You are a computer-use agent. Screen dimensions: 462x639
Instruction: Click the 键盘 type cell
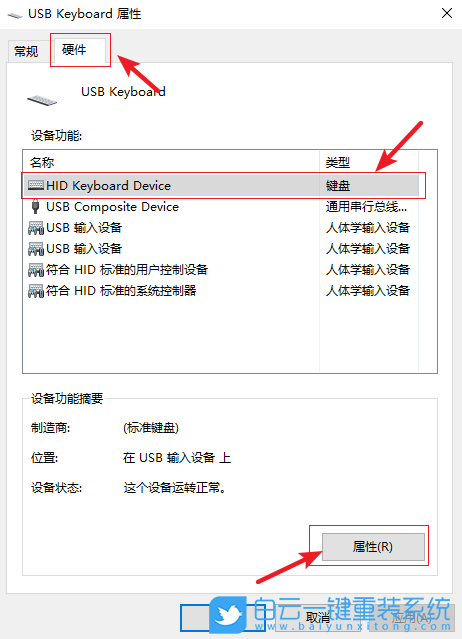pyautogui.click(x=338, y=186)
